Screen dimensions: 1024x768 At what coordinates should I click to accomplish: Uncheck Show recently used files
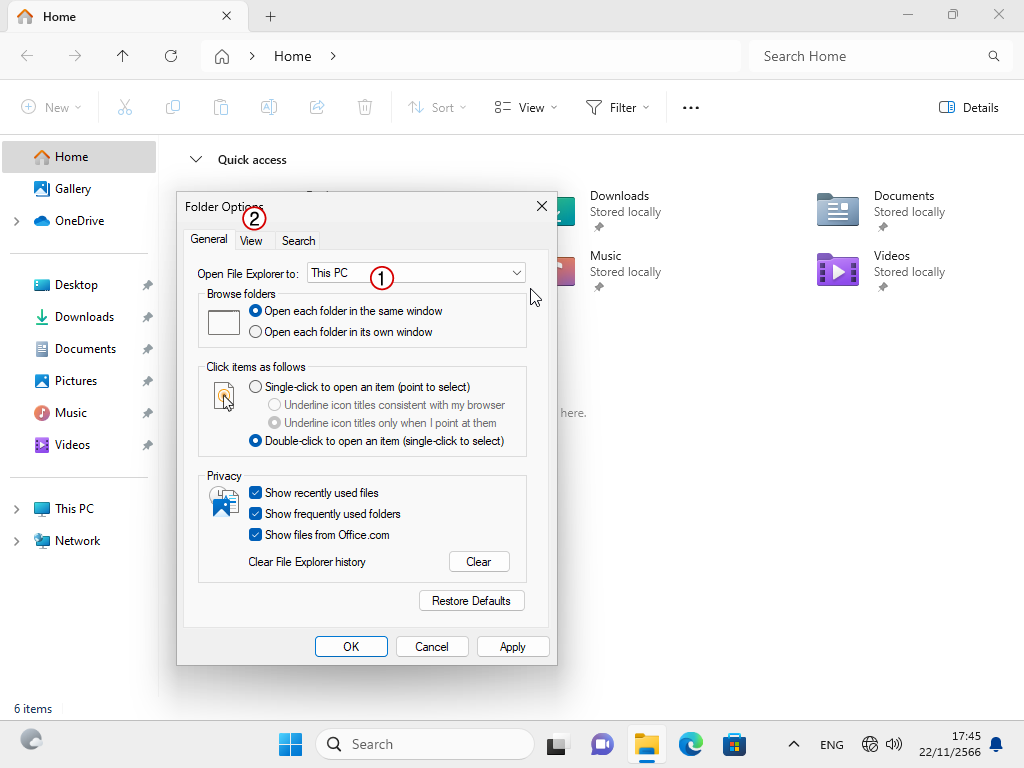[x=256, y=493]
